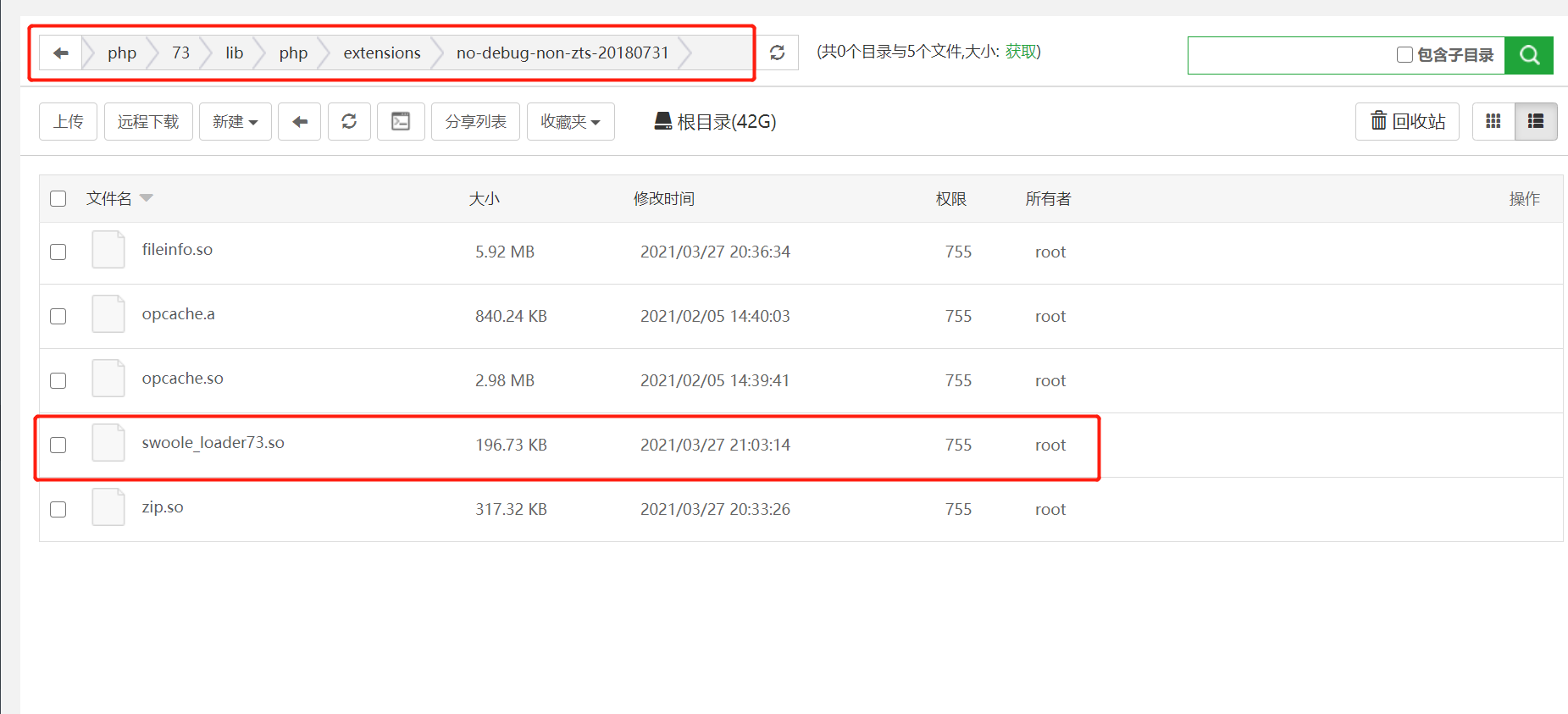Open the 新建 dropdown
Image resolution: width=1568 pixels, height=714 pixels.
tap(235, 122)
